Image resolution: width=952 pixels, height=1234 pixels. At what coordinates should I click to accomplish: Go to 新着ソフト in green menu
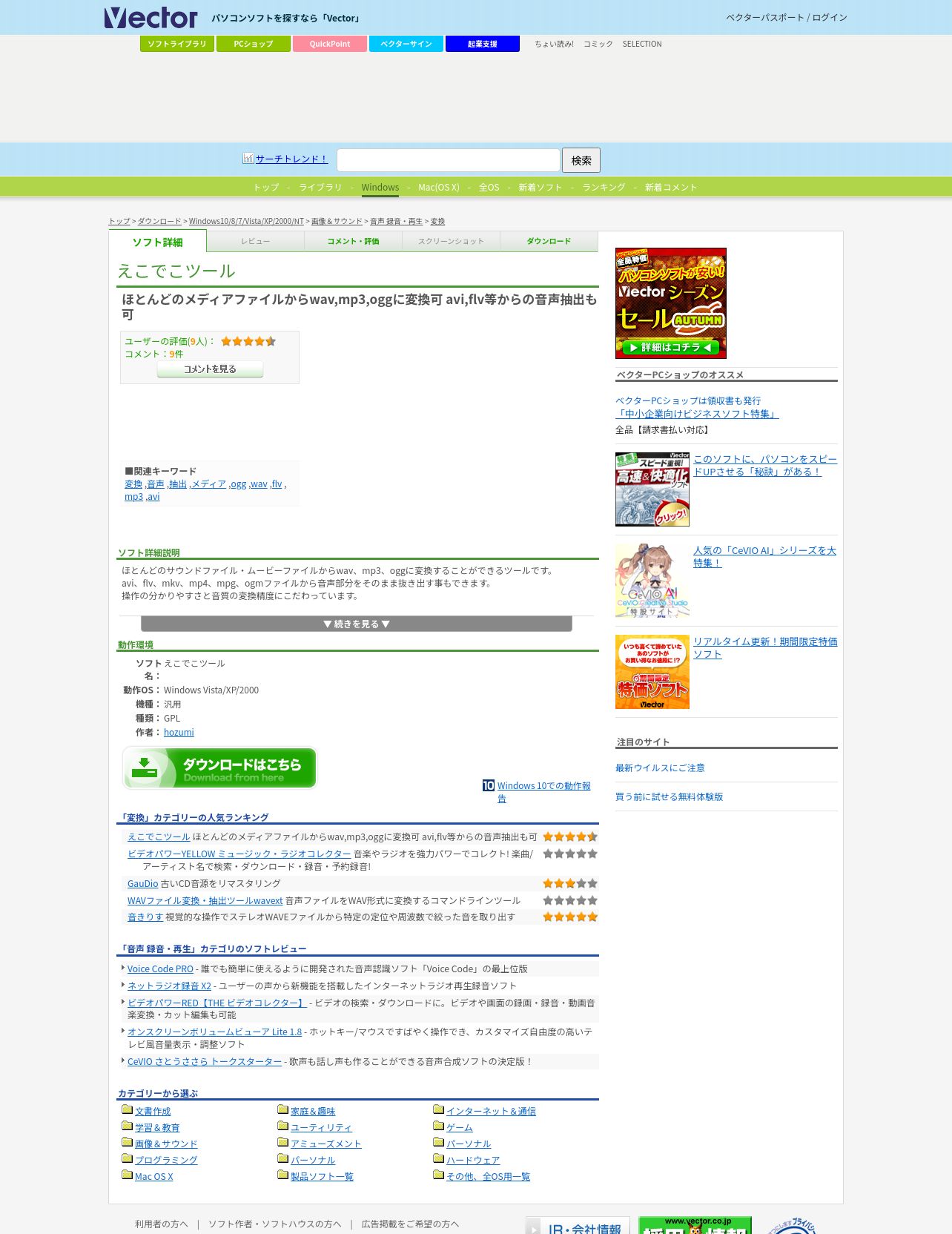click(x=540, y=187)
